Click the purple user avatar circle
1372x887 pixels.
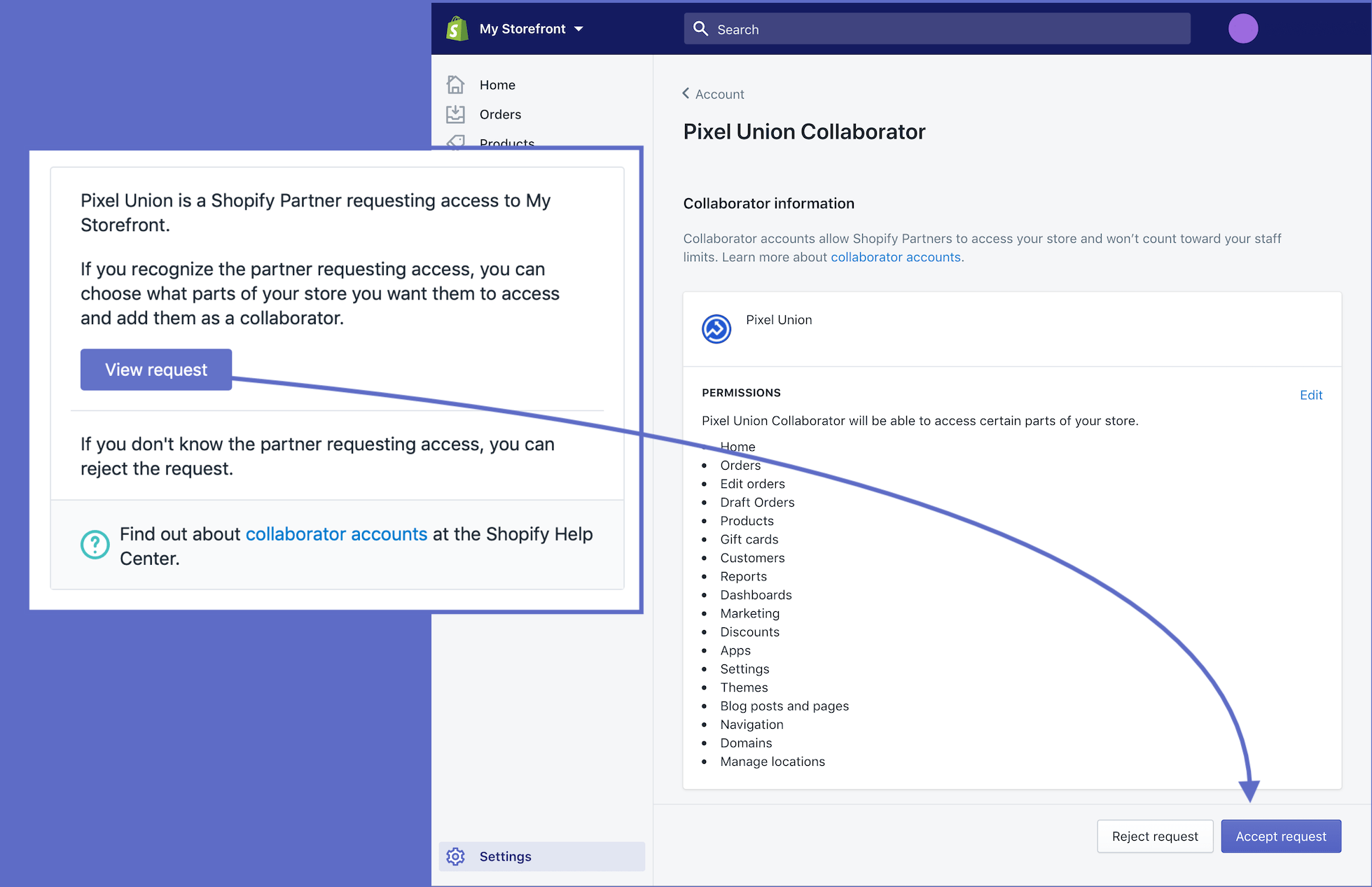click(1242, 29)
